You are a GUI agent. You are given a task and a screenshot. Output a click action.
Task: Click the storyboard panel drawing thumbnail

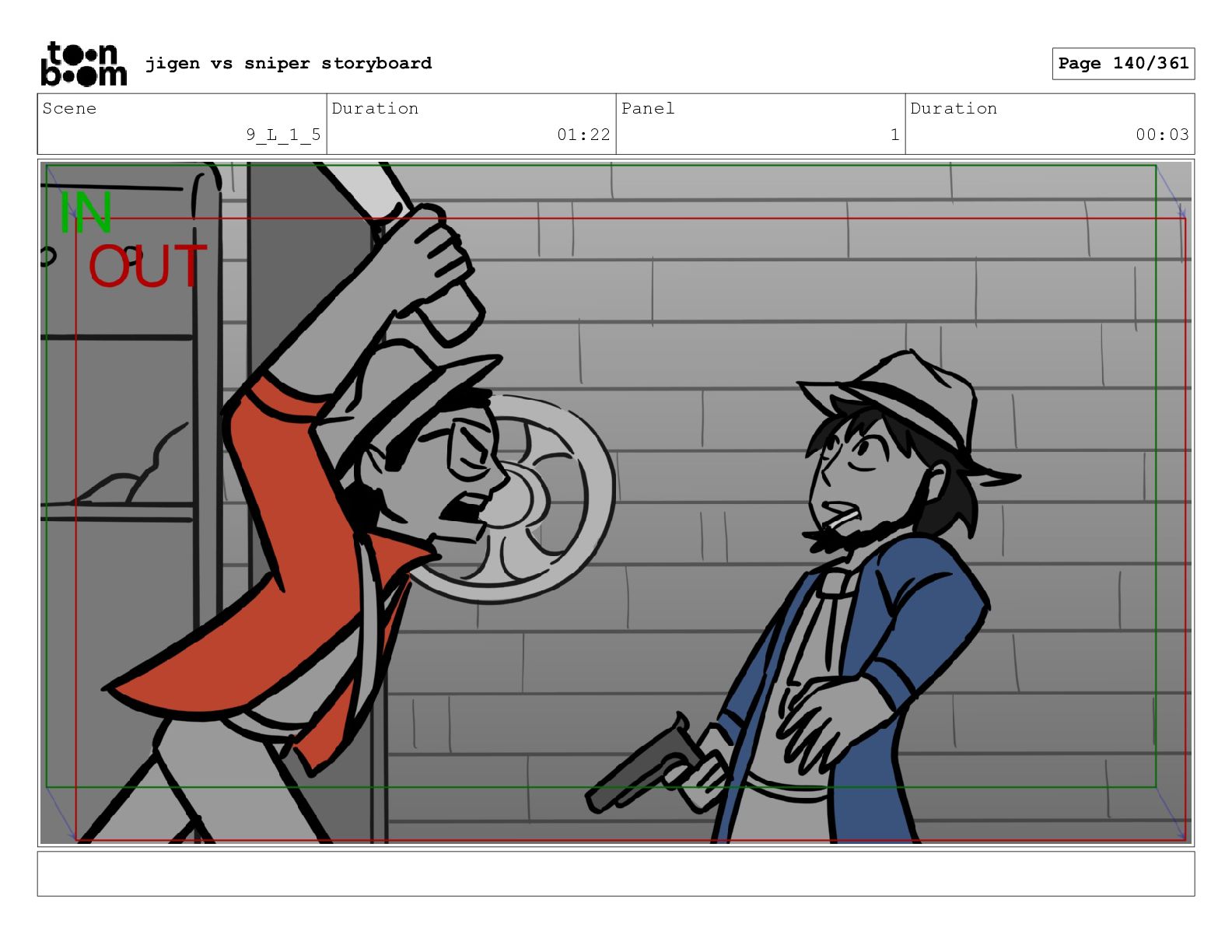pos(616,502)
